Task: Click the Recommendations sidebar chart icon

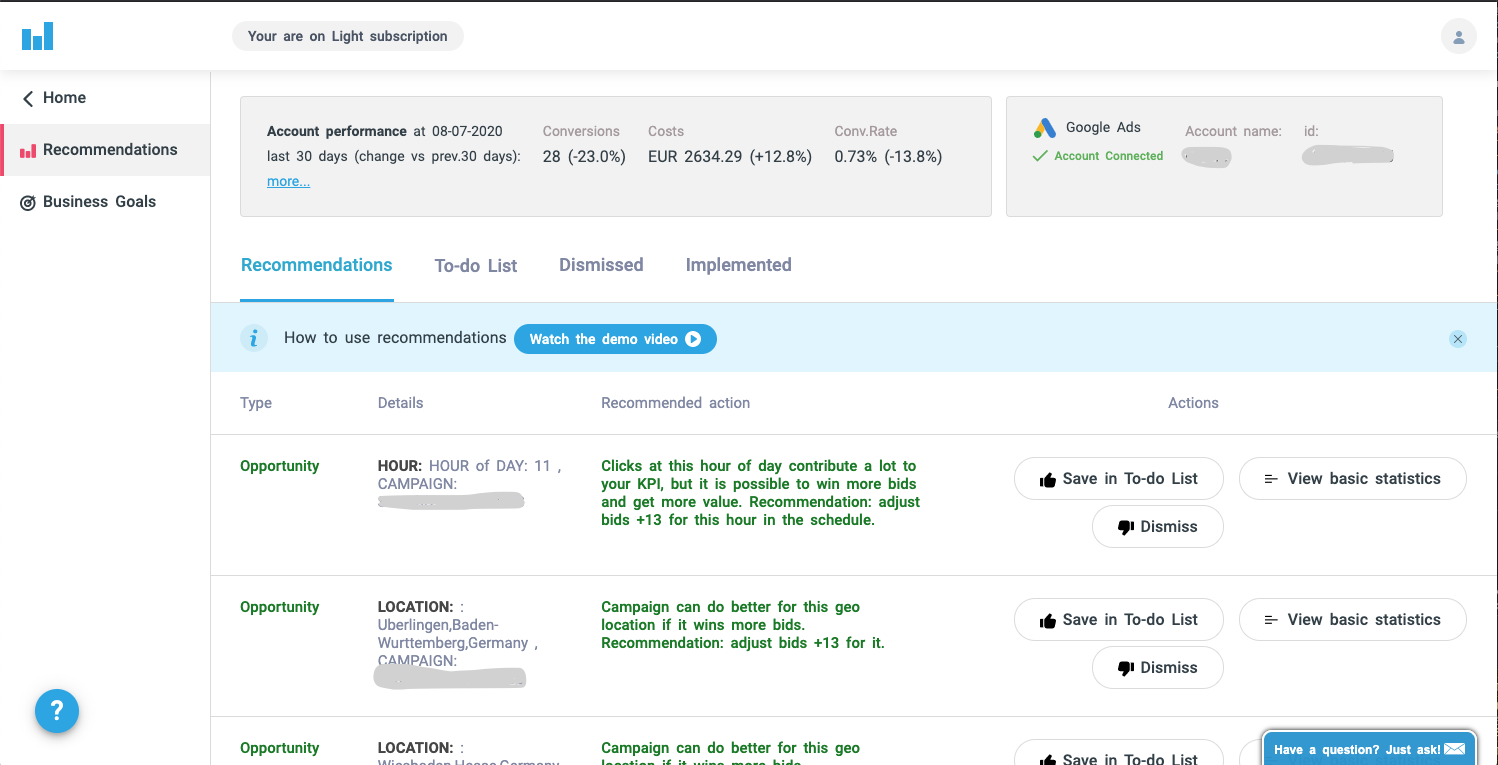Action: pyautogui.click(x=28, y=151)
